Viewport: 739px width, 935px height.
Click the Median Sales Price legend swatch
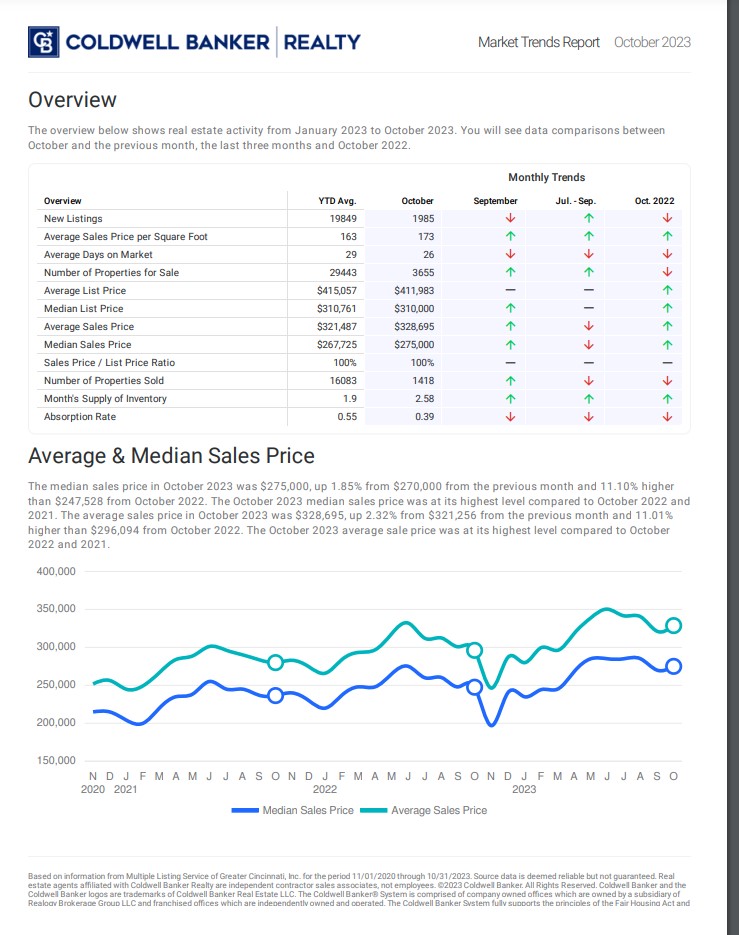(x=245, y=810)
